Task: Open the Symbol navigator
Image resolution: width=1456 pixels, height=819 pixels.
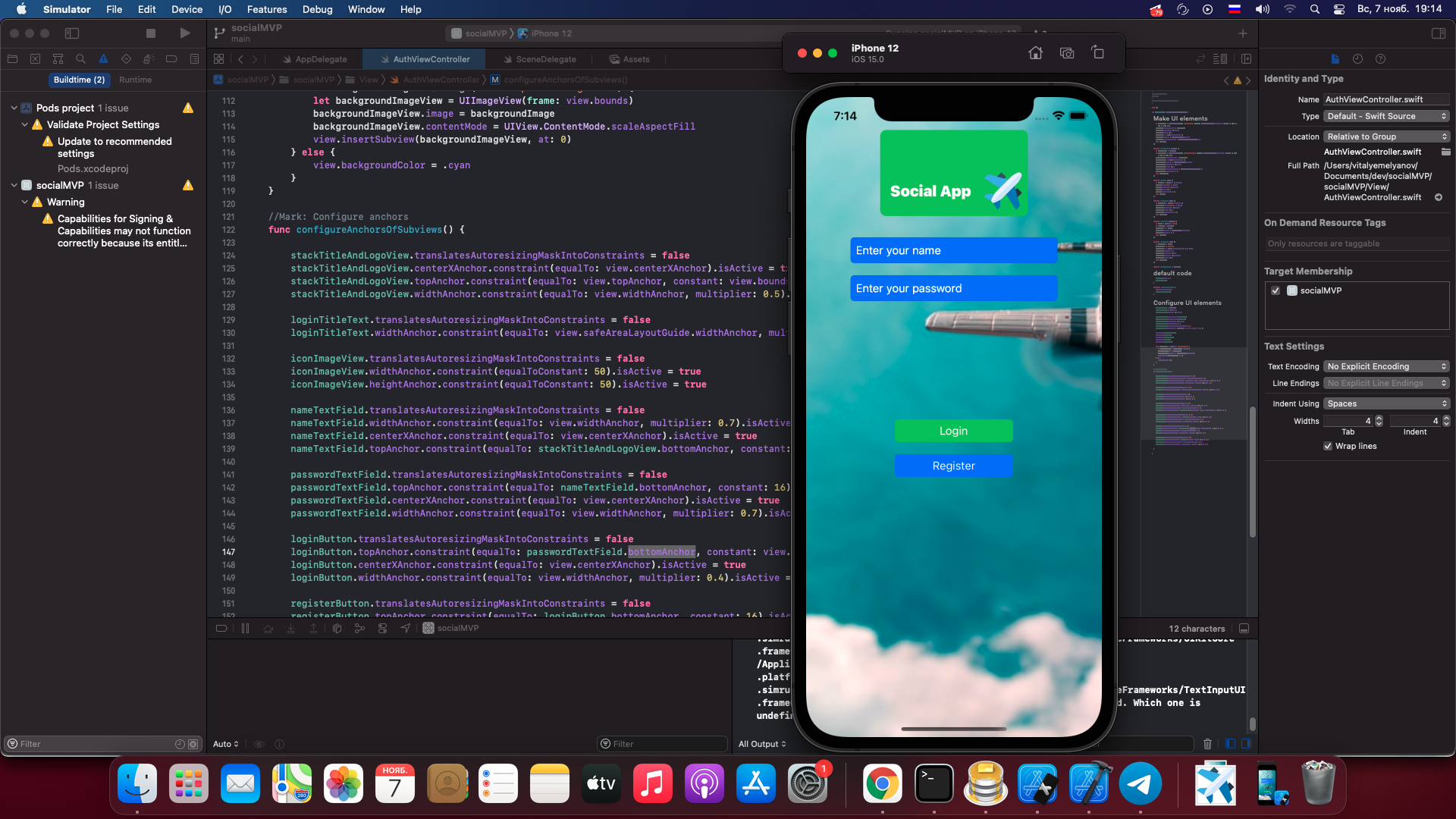Action: coord(58,59)
